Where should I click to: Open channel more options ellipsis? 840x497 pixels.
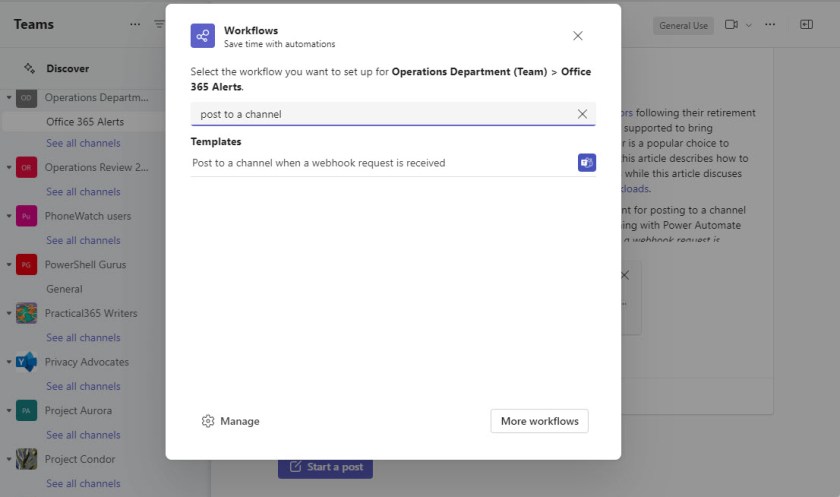click(770, 25)
